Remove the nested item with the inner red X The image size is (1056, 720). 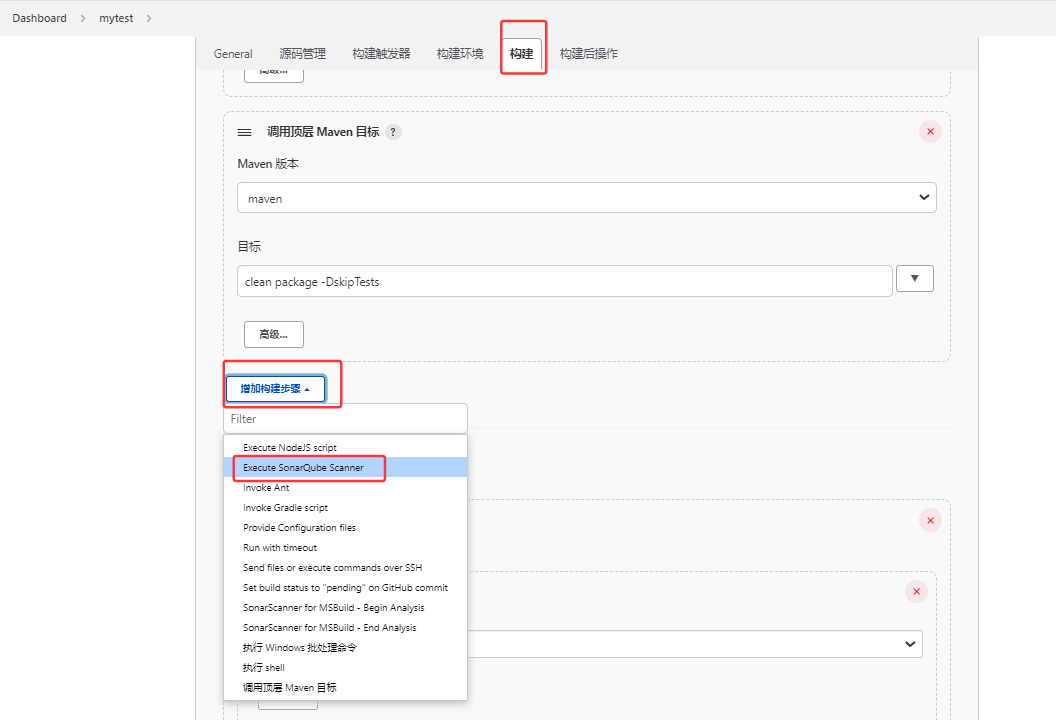916,591
